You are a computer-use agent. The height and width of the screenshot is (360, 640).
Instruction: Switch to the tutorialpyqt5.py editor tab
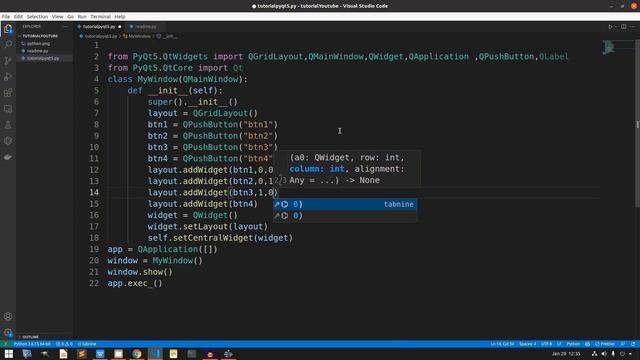pyautogui.click(x=99, y=27)
